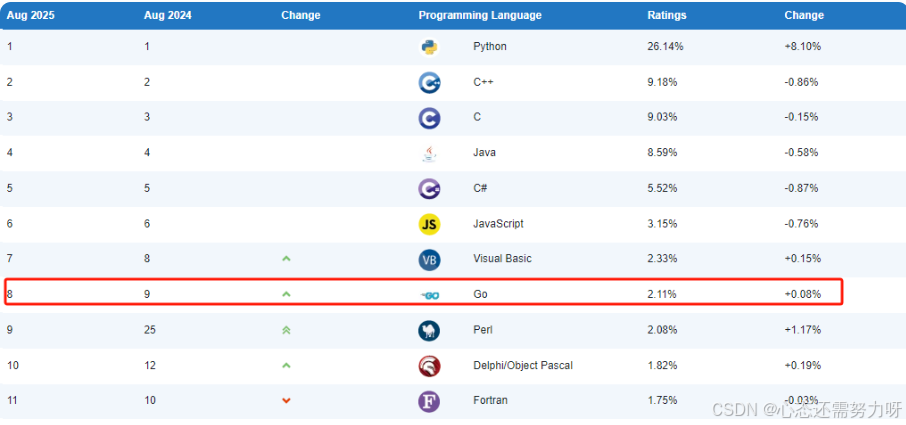
Task: Select the Perl language name
Action: click(483, 330)
